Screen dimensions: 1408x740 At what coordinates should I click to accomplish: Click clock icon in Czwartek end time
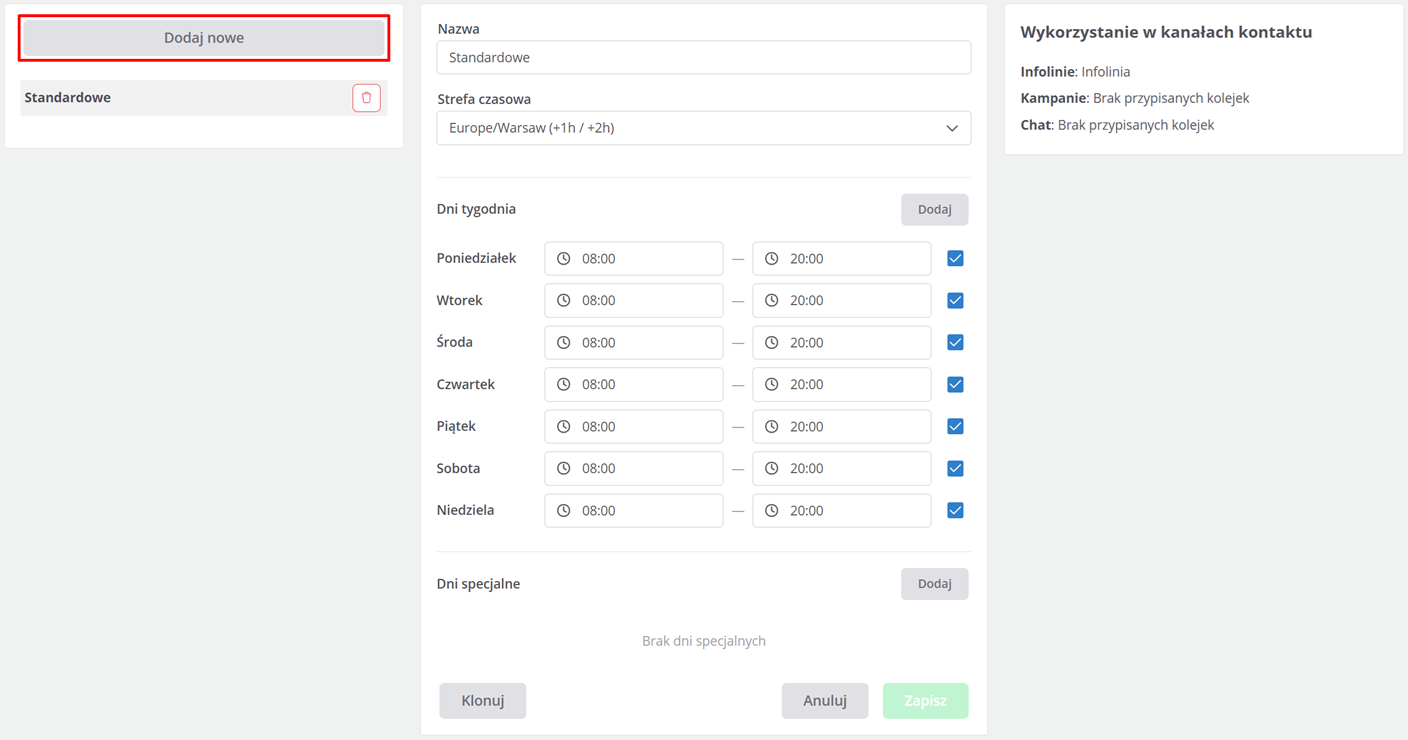[772, 385]
